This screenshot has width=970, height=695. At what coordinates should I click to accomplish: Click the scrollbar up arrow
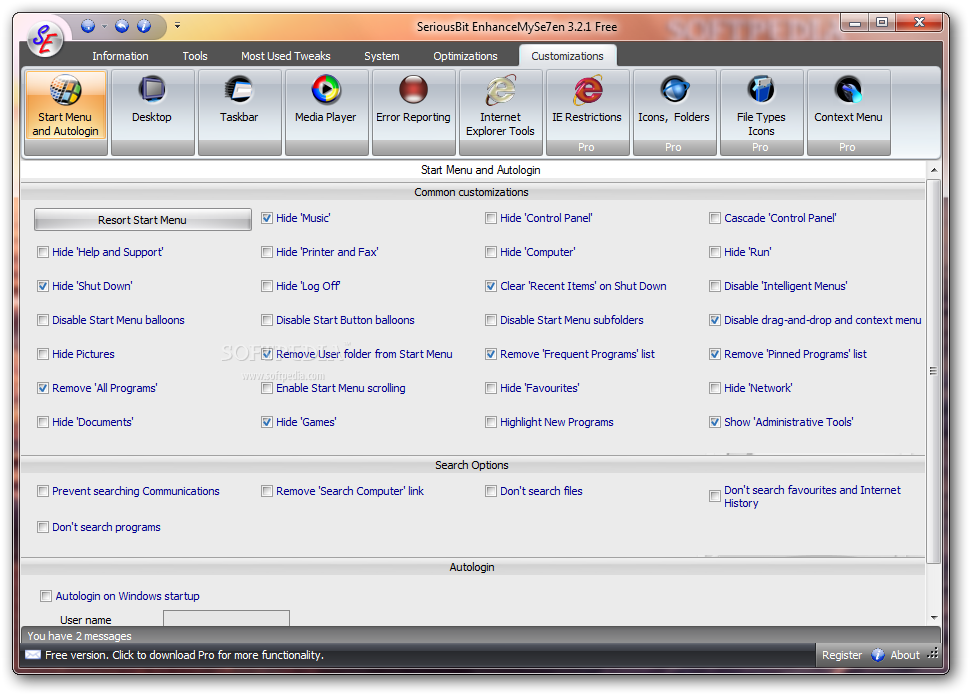point(934,170)
